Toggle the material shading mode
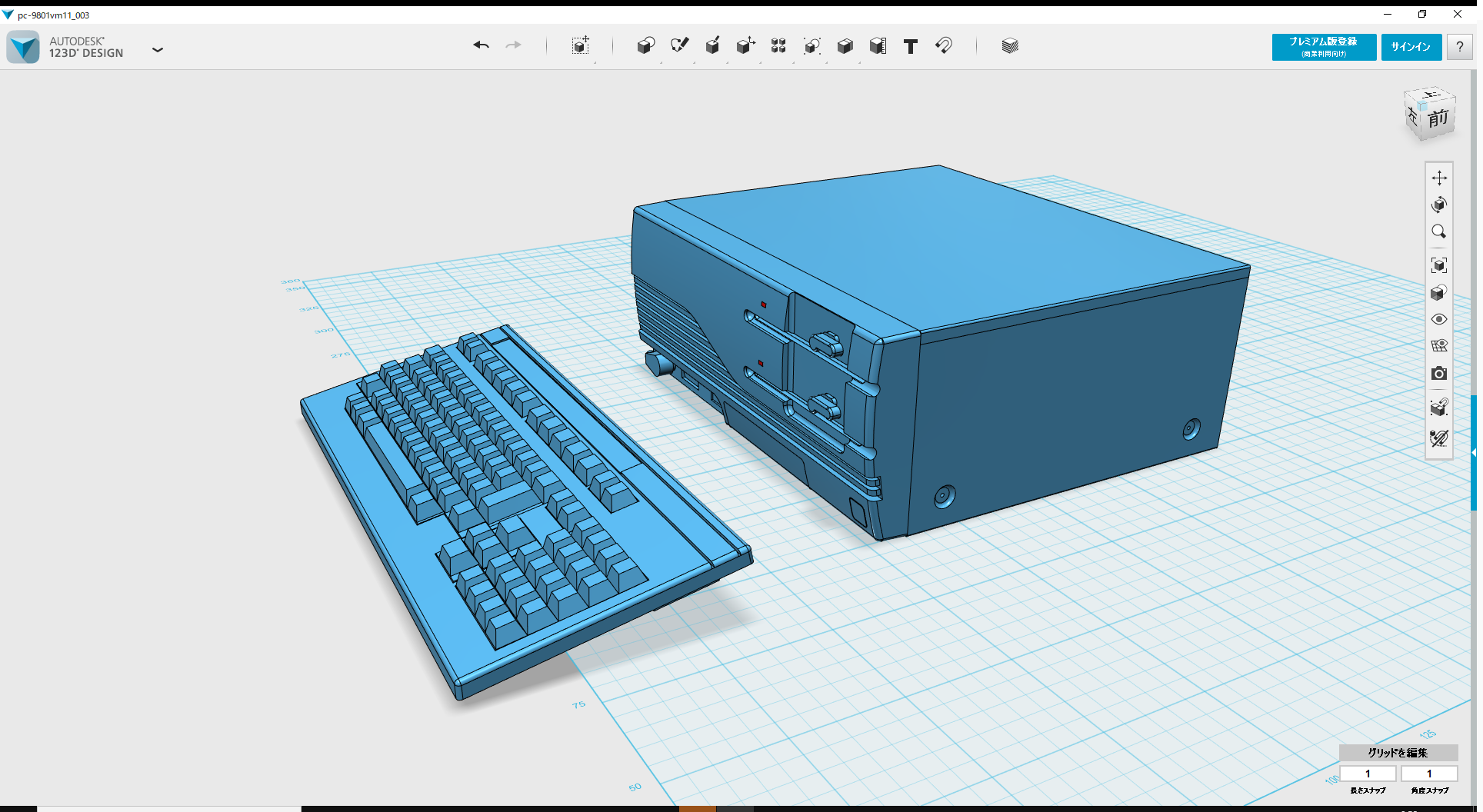Viewport: 1483px width, 812px height. tap(1440, 293)
